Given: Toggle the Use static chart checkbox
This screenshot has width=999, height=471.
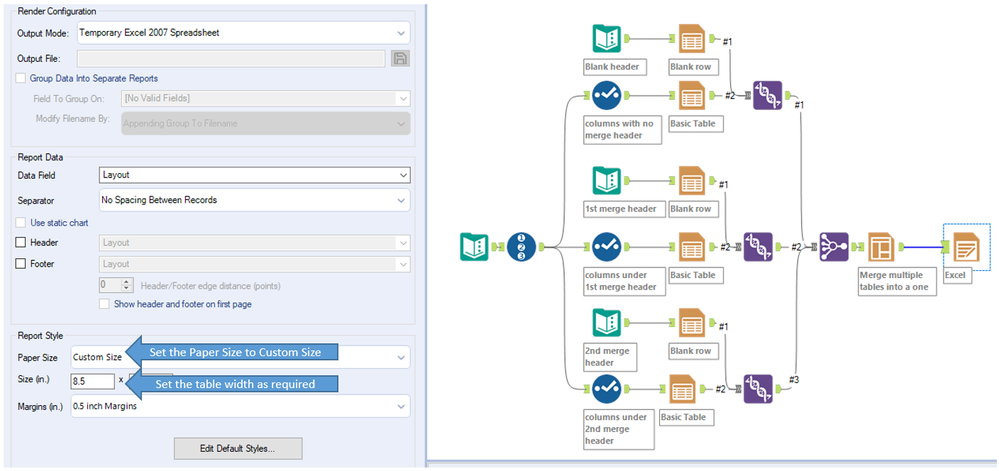Looking at the screenshot, I should click(21, 222).
